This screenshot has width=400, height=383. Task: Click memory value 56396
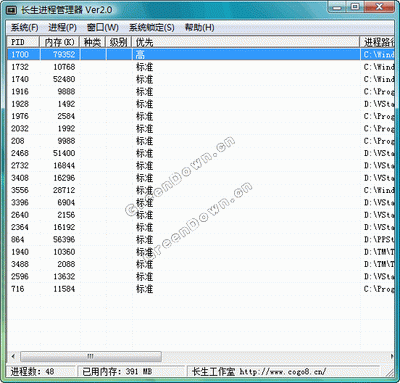coord(64,239)
